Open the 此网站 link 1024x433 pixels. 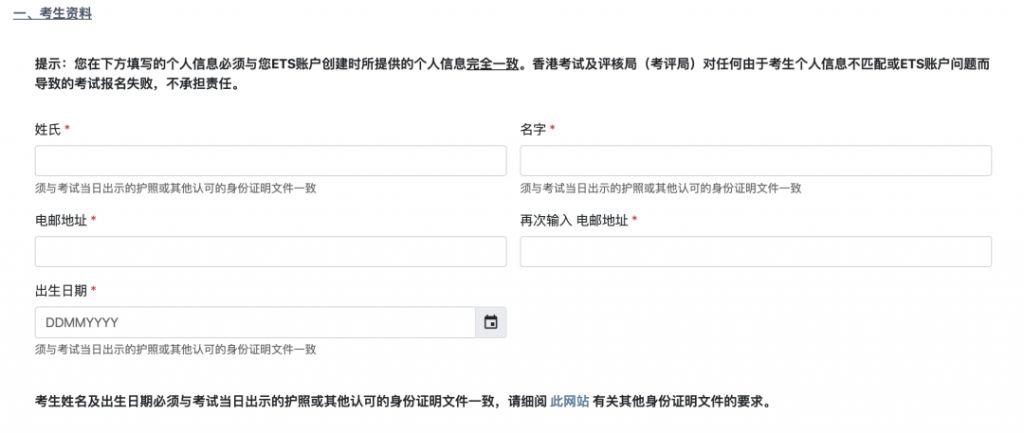pos(569,402)
